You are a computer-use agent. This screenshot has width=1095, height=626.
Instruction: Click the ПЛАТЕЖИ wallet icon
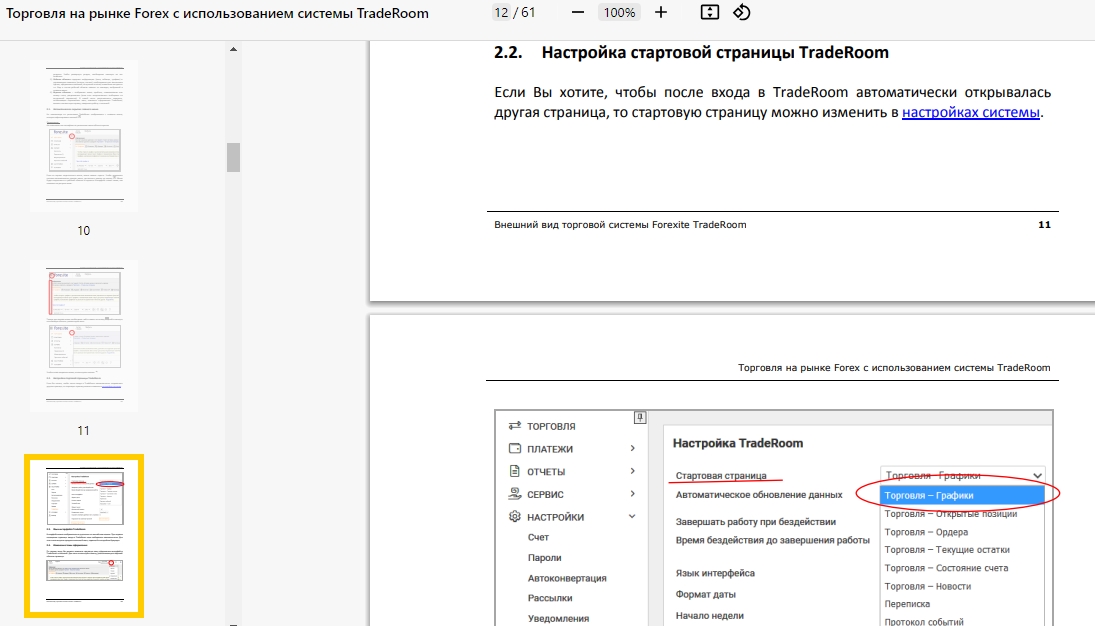pyautogui.click(x=515, y=449)
